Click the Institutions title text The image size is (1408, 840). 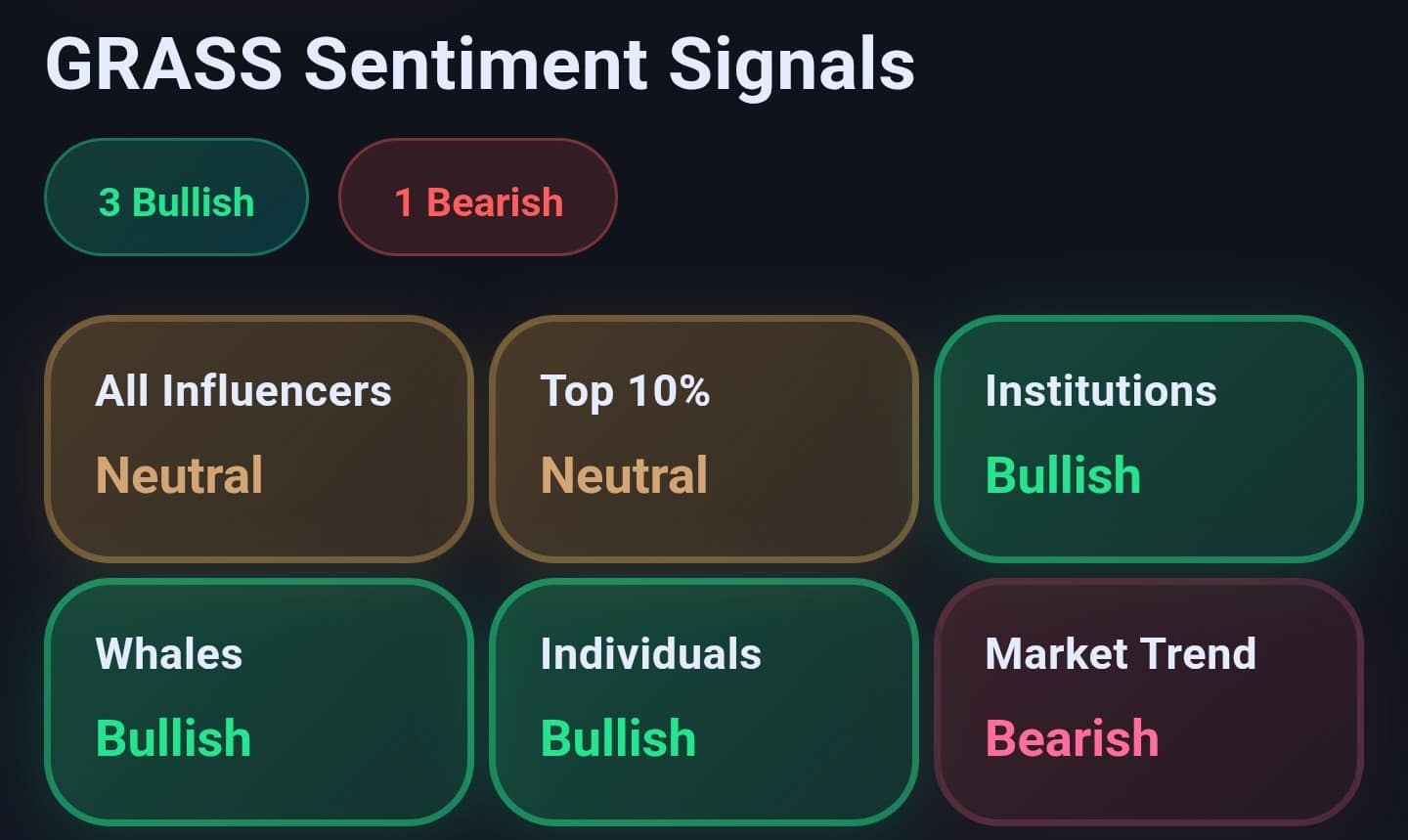pos(1101,391)
